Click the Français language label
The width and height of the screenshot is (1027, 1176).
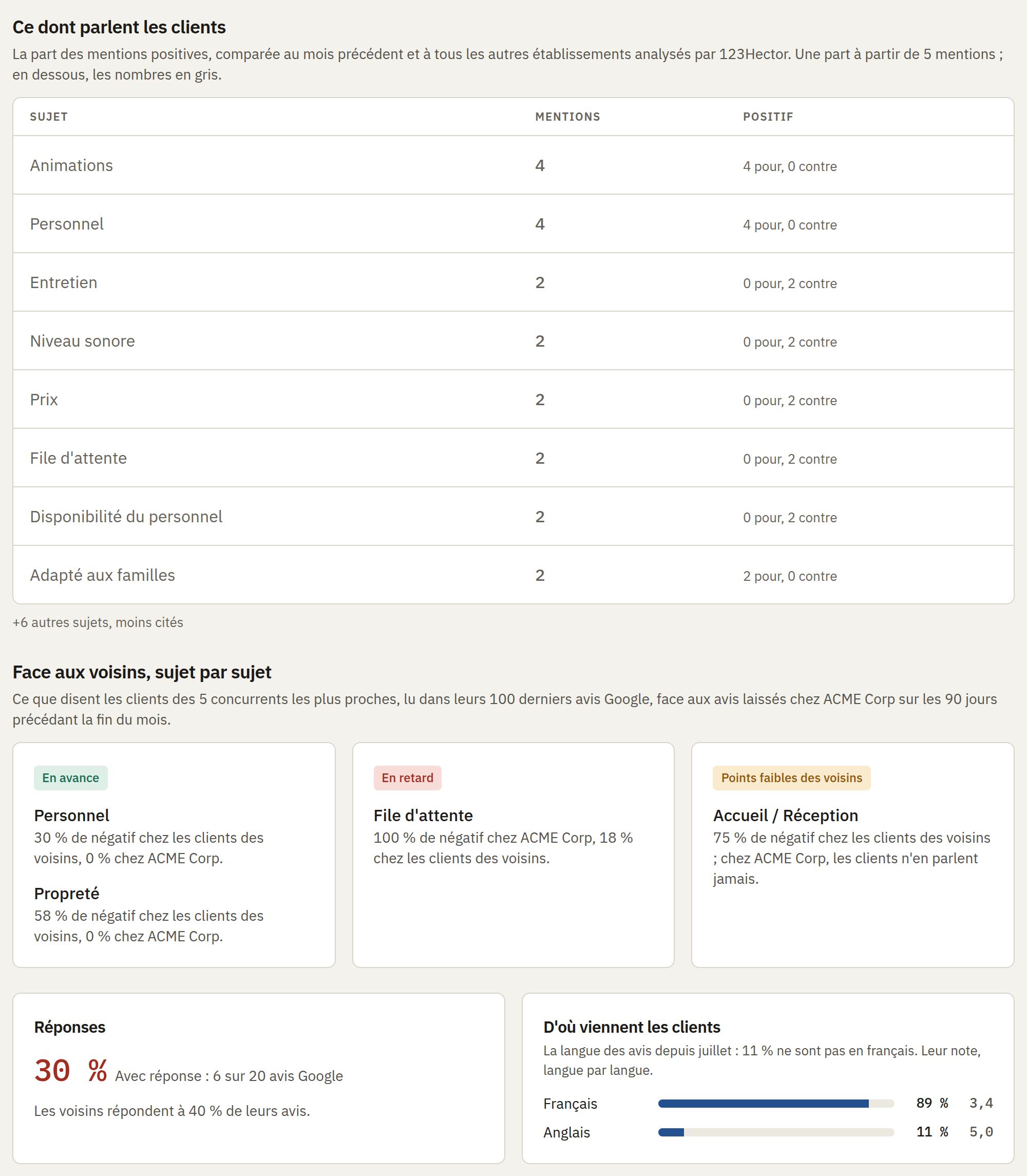570,1104
